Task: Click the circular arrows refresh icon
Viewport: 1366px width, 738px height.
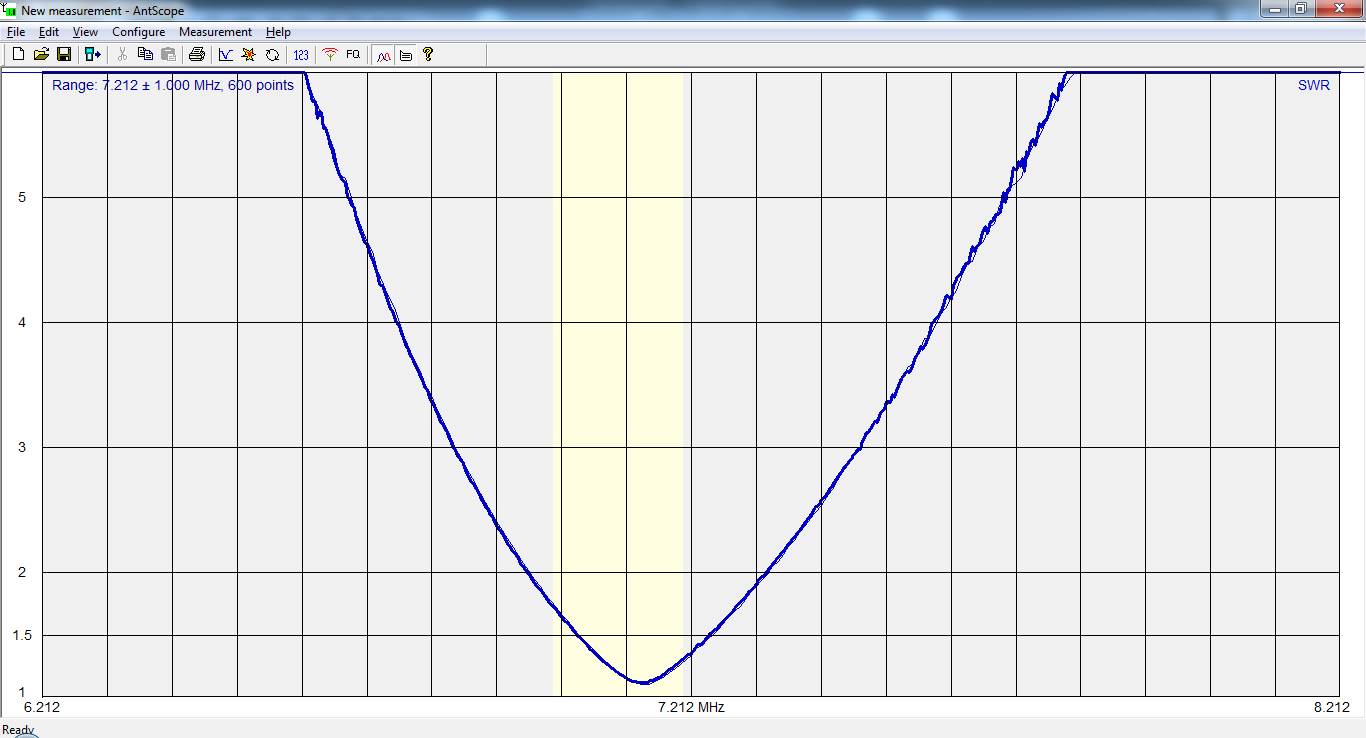Action: [272, 55]
